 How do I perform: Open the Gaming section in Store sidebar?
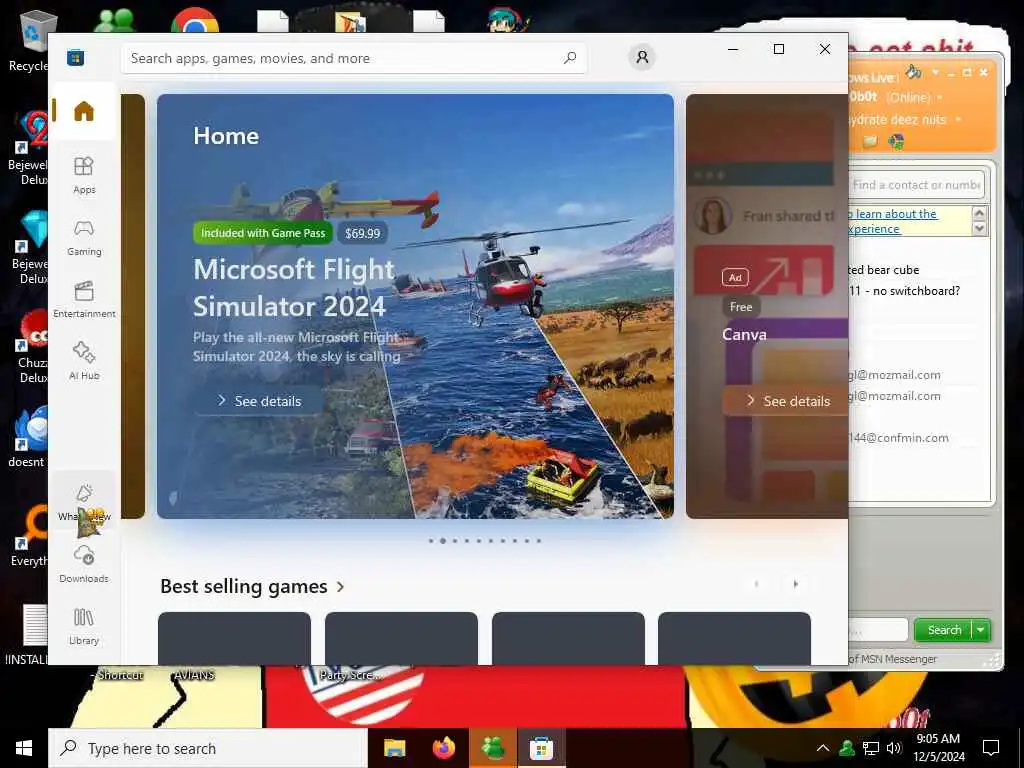[84, 237]
